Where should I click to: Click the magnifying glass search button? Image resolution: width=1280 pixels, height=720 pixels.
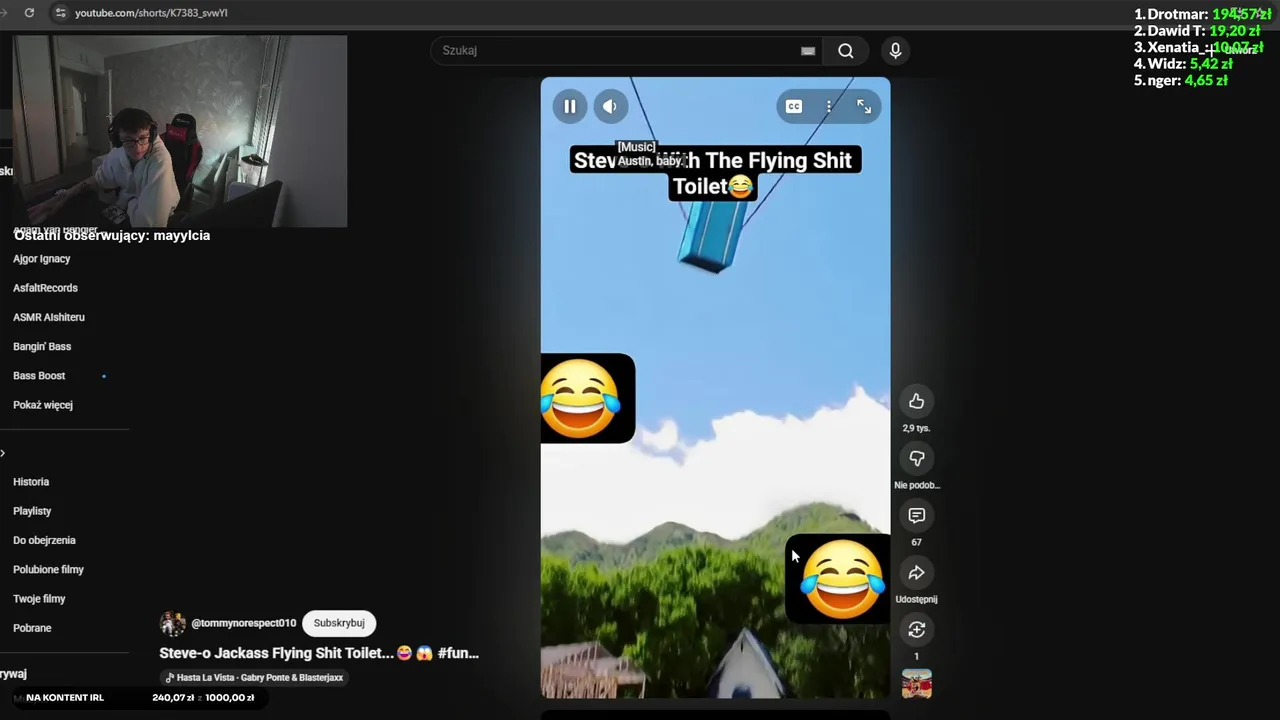[x=846, y=51]
